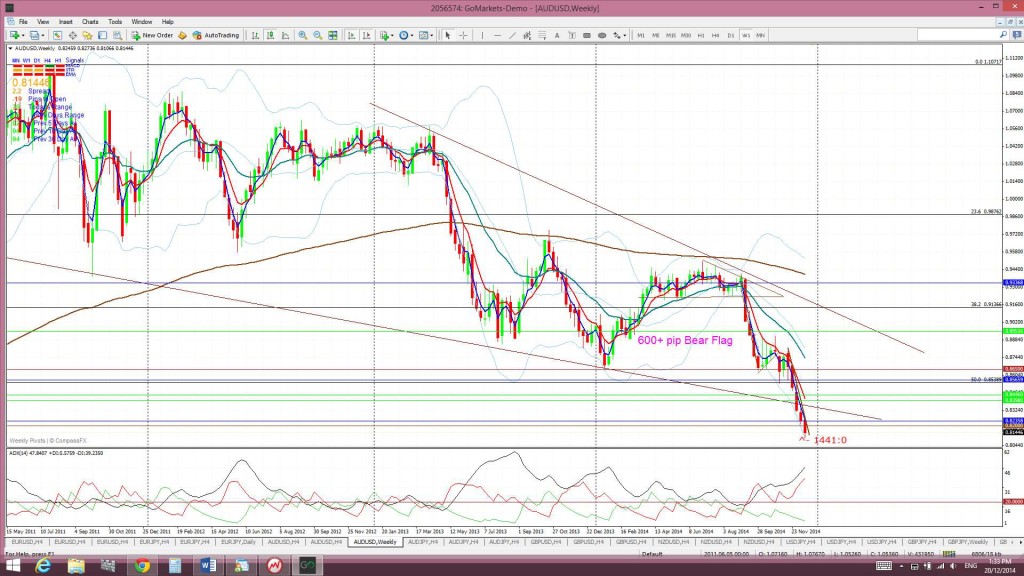Set timeframe to MN monthly
The height and width of the screenshot is (576, 1024).
pyautogui.click(x=761, y=35)
